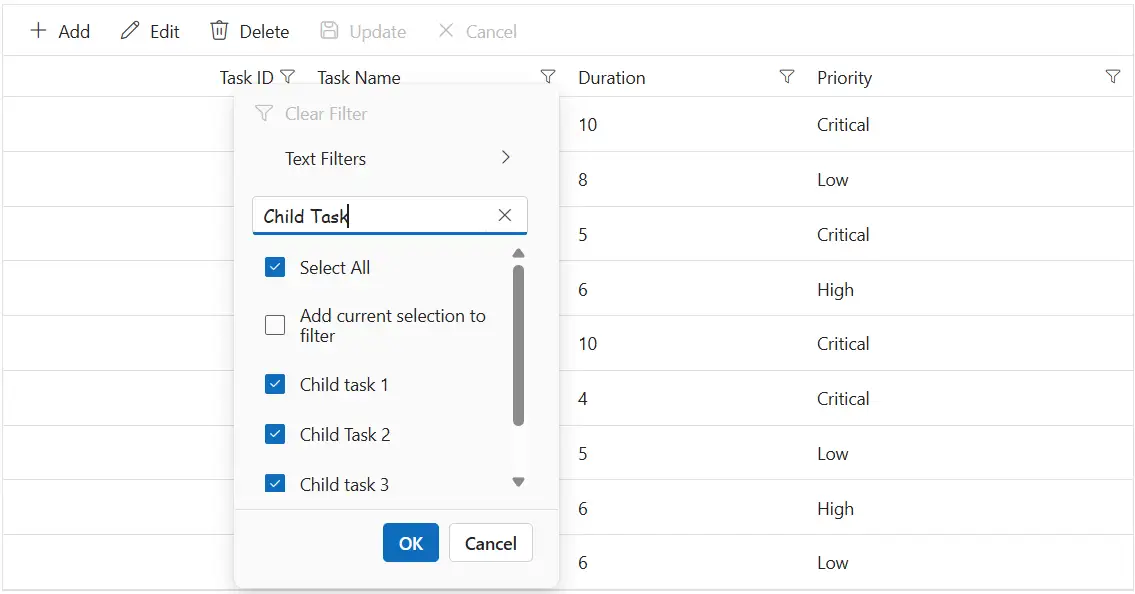Click the Edit pencil button
Viewport: 1135px width, 594px height.
click(150, 31)
